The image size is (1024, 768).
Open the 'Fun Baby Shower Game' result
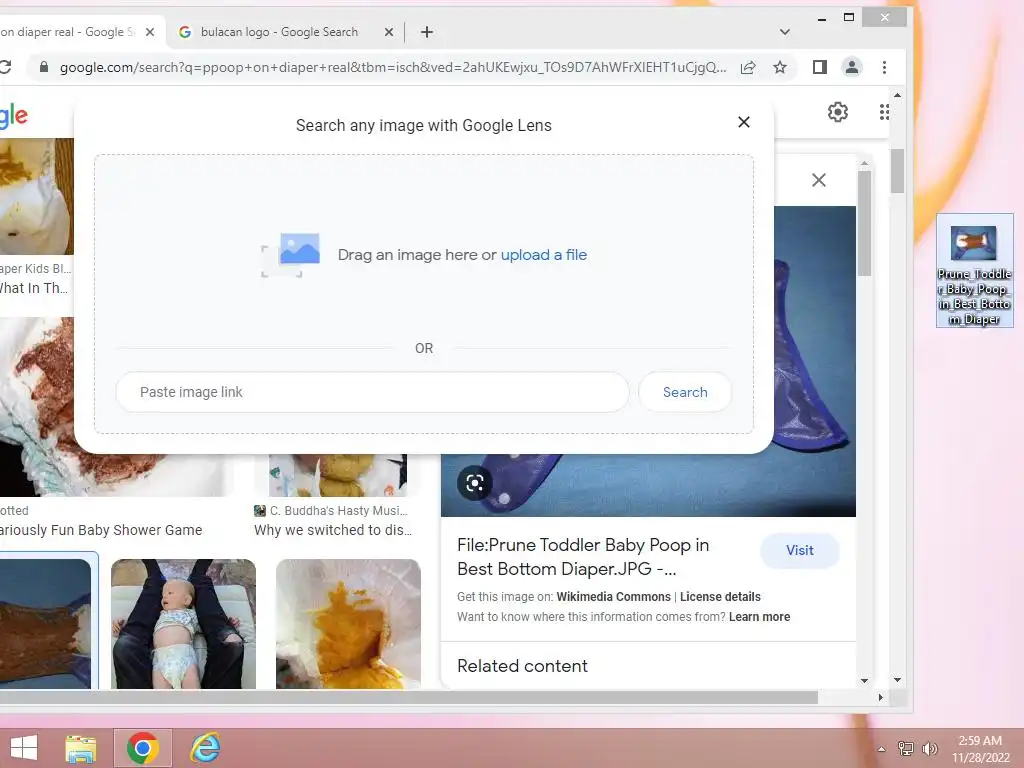click(x=101, y=530)
